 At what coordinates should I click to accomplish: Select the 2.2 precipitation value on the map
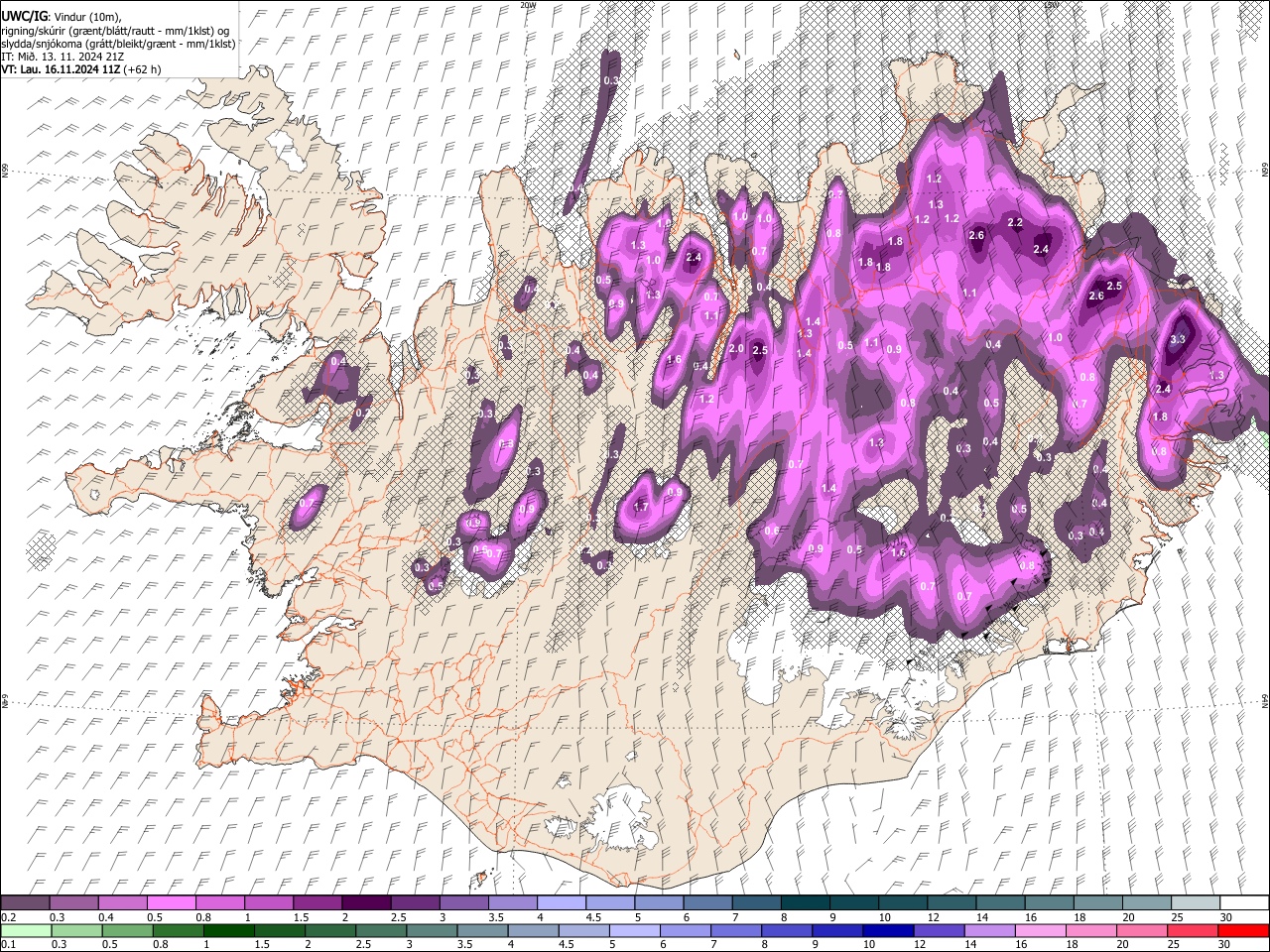[1014, 223]
